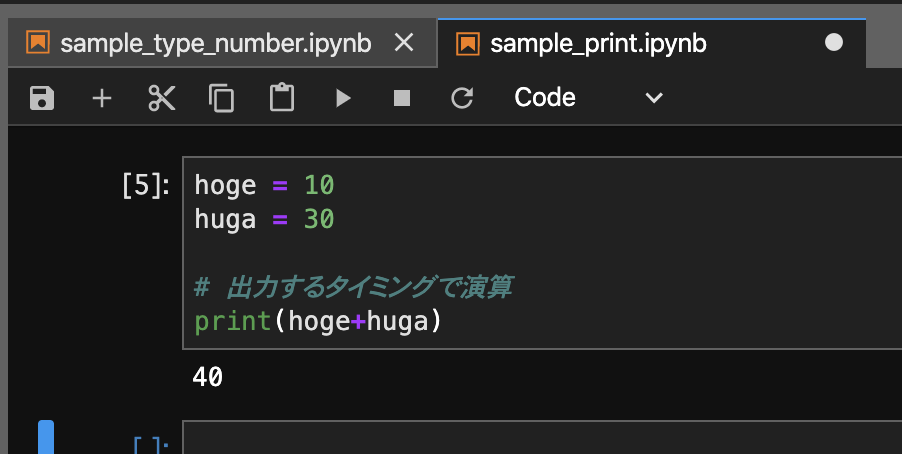Close the sample_type_number.ipynb tab

(x=404, y=43)
